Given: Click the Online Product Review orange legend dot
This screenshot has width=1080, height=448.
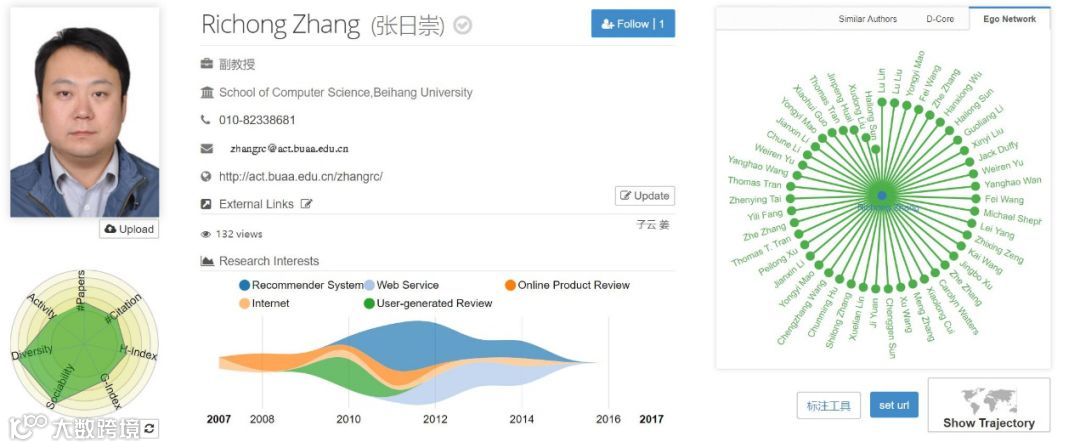Looking at the screenshot, I should point(510,285).
